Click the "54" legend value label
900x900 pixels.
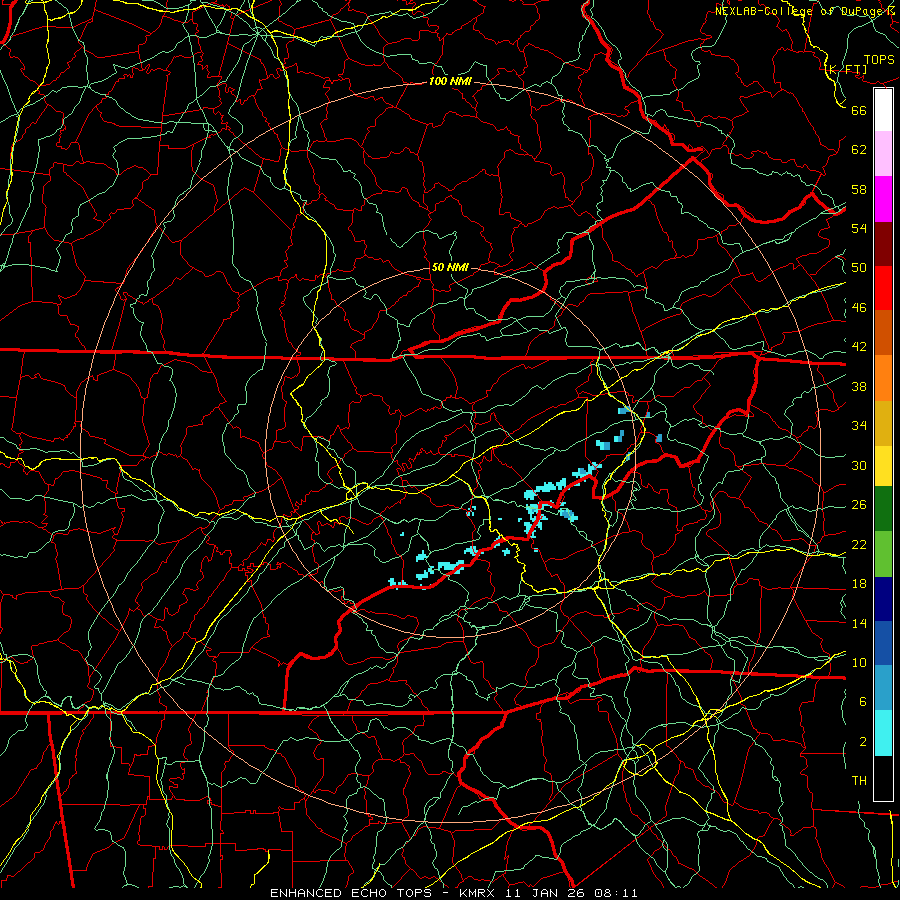coord(859,228)
